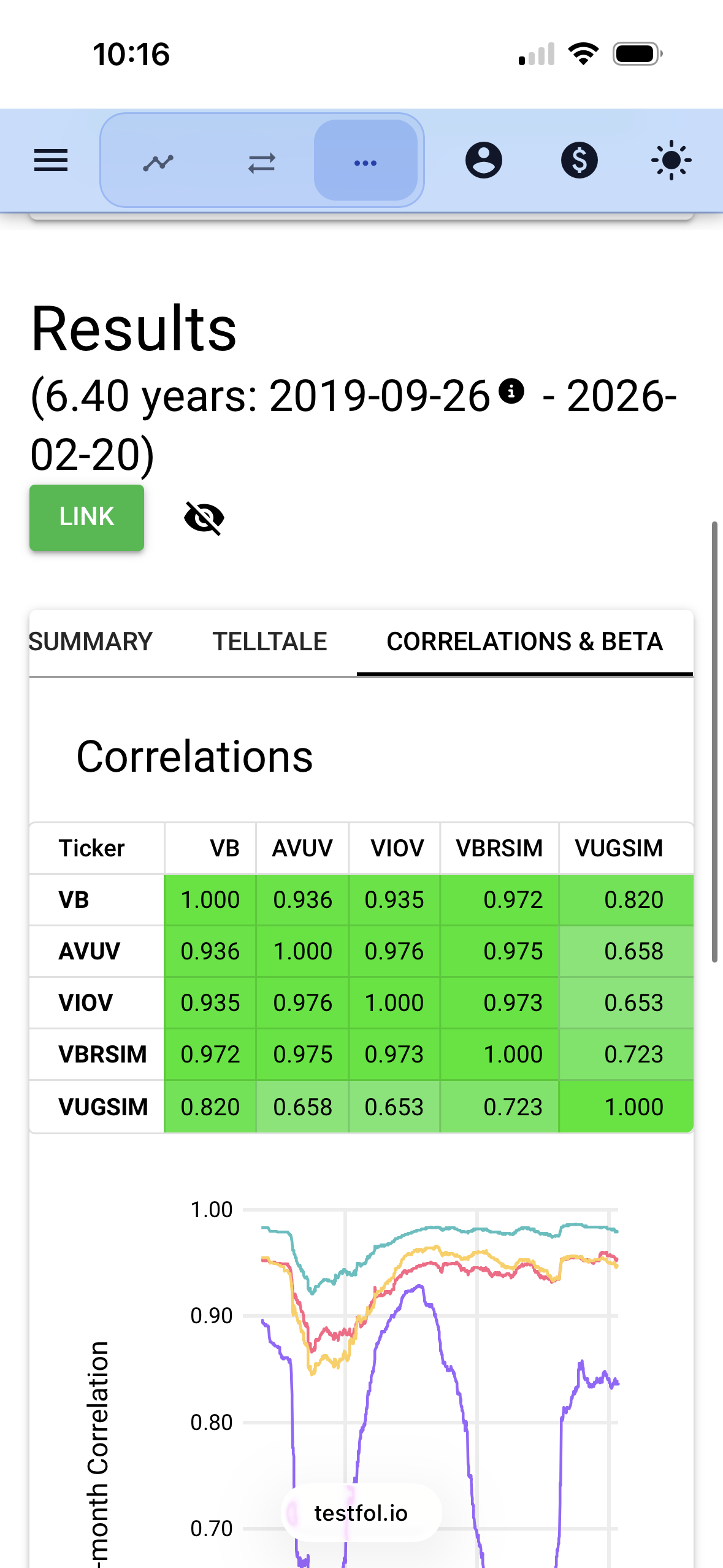Switch to the TELLTALE tab

(270, 642)
